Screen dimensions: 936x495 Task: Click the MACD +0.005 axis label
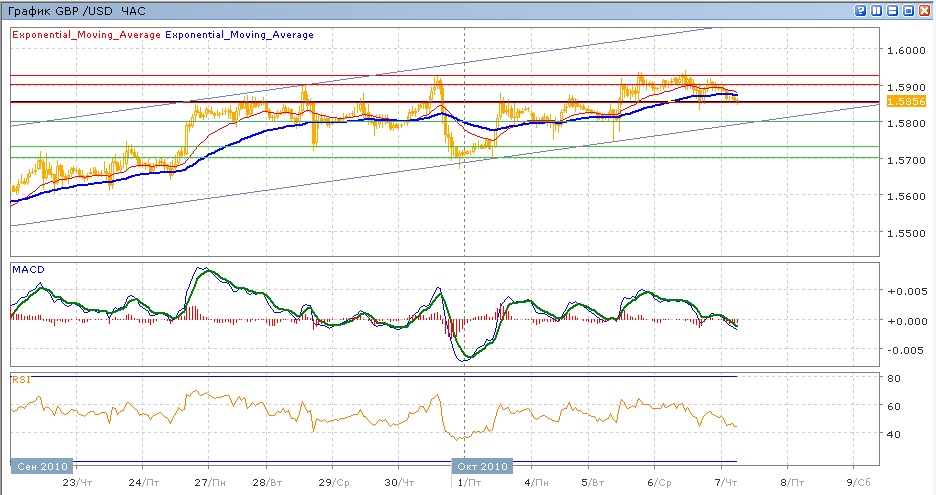pyautogui.click(x=905, y=291)
